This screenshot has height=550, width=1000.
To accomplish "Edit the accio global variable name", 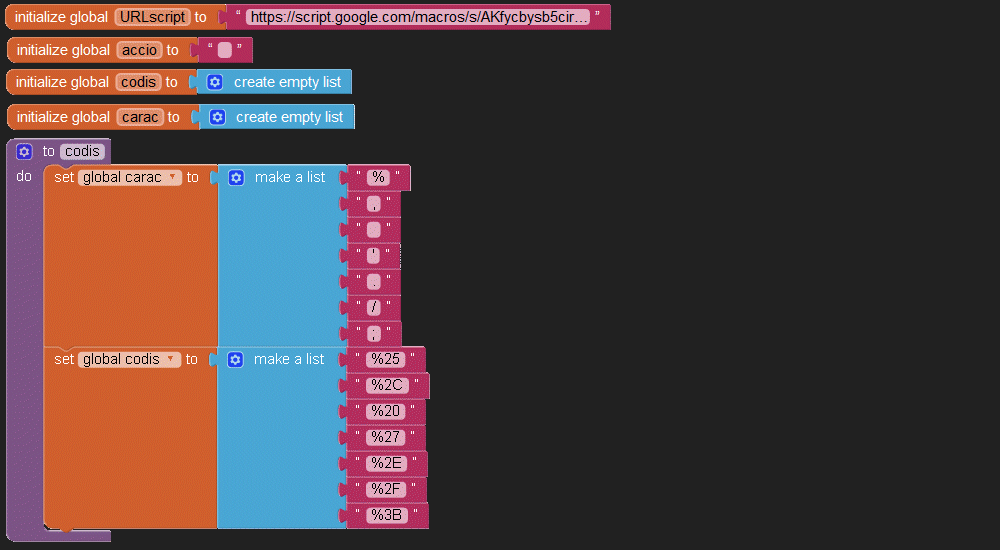I will click(x=139, y=50).
